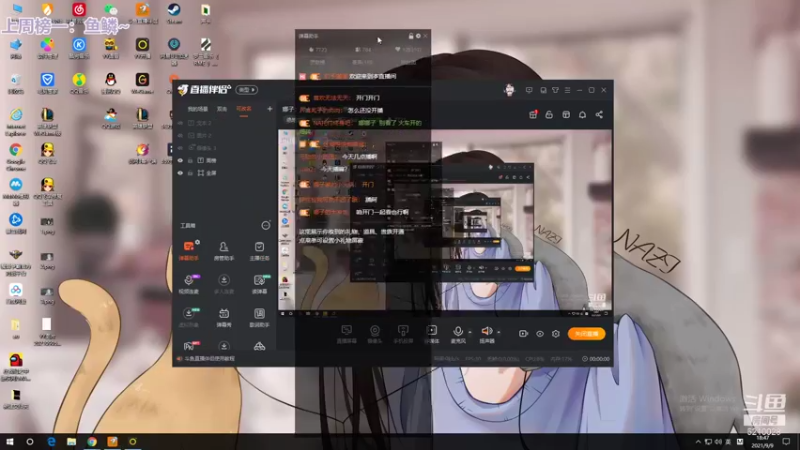Toggle lock icon in 弹幕助手 window title
The width and height of the screenshot is (800, 450).
(x=411, y=36)
